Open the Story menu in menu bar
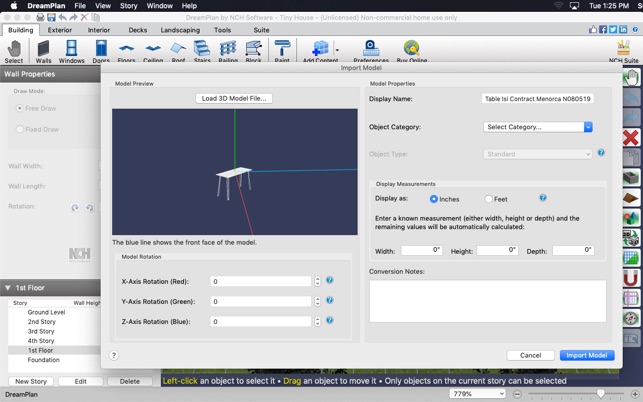The width and height of the screenshot is (643, 402). click(129, 6)
